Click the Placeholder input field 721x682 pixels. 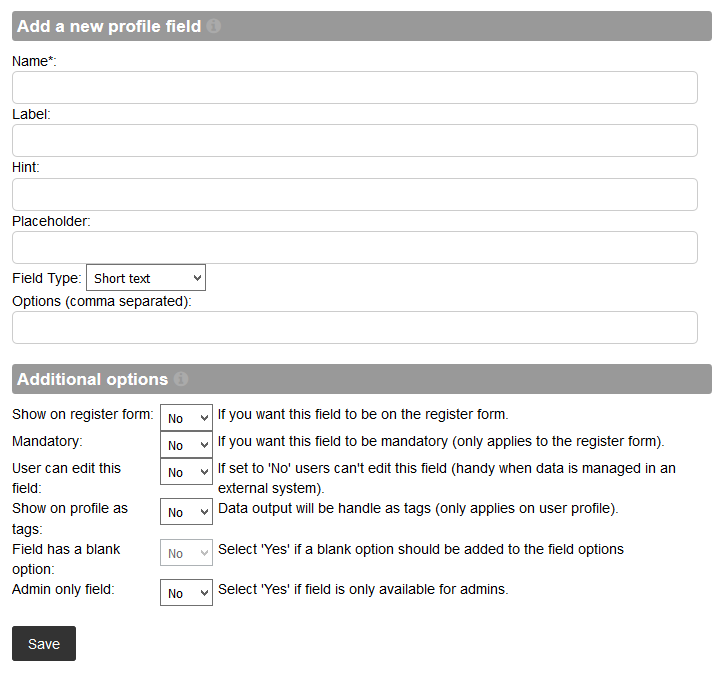355,248
